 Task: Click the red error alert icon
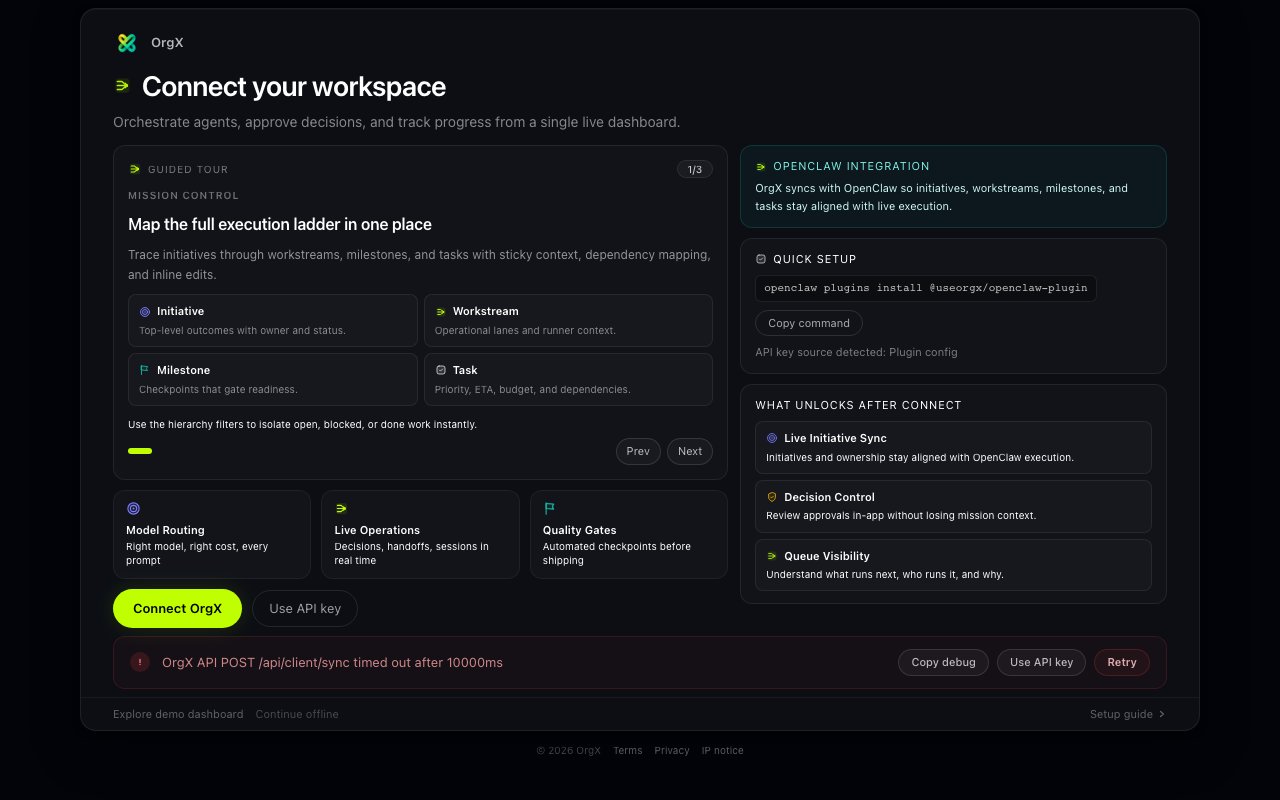(140, 662)
